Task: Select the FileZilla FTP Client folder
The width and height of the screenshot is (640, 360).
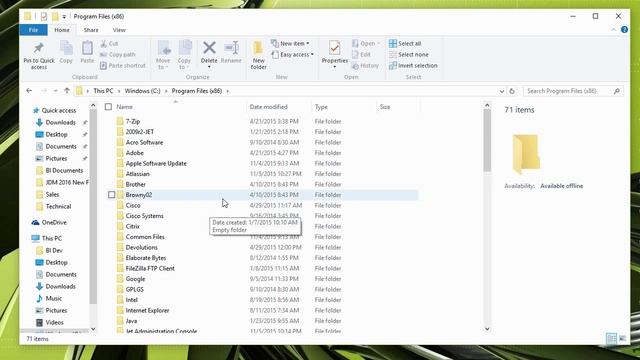Action: [x=150, y=268]
